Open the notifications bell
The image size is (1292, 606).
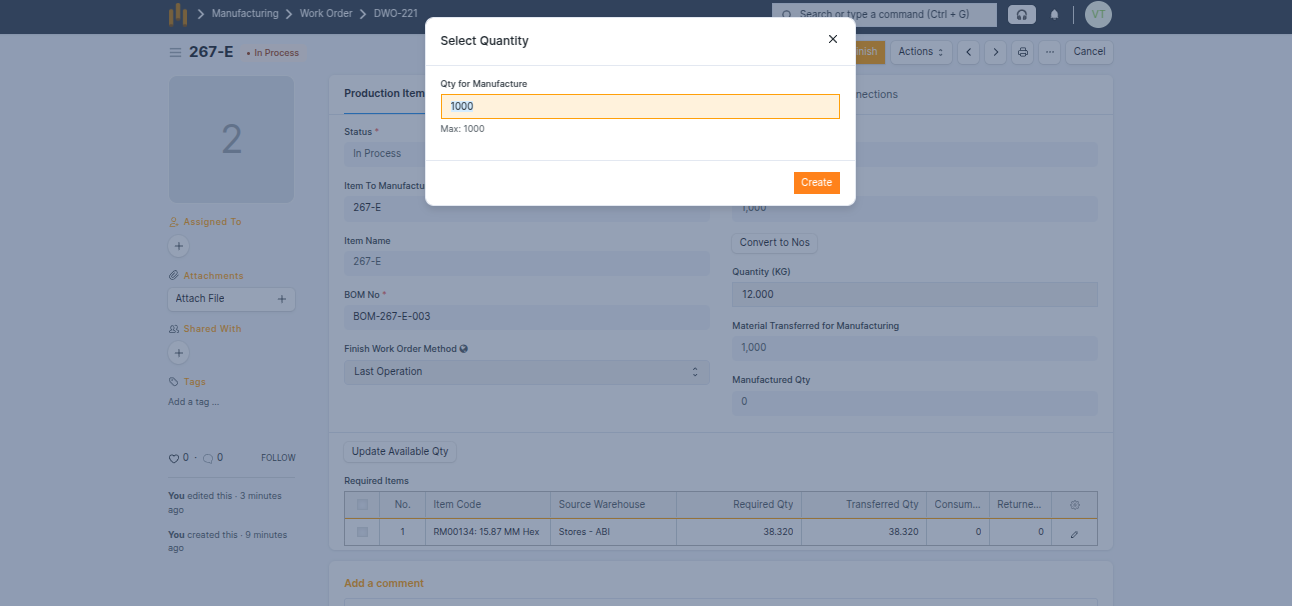click(1054, 15)
